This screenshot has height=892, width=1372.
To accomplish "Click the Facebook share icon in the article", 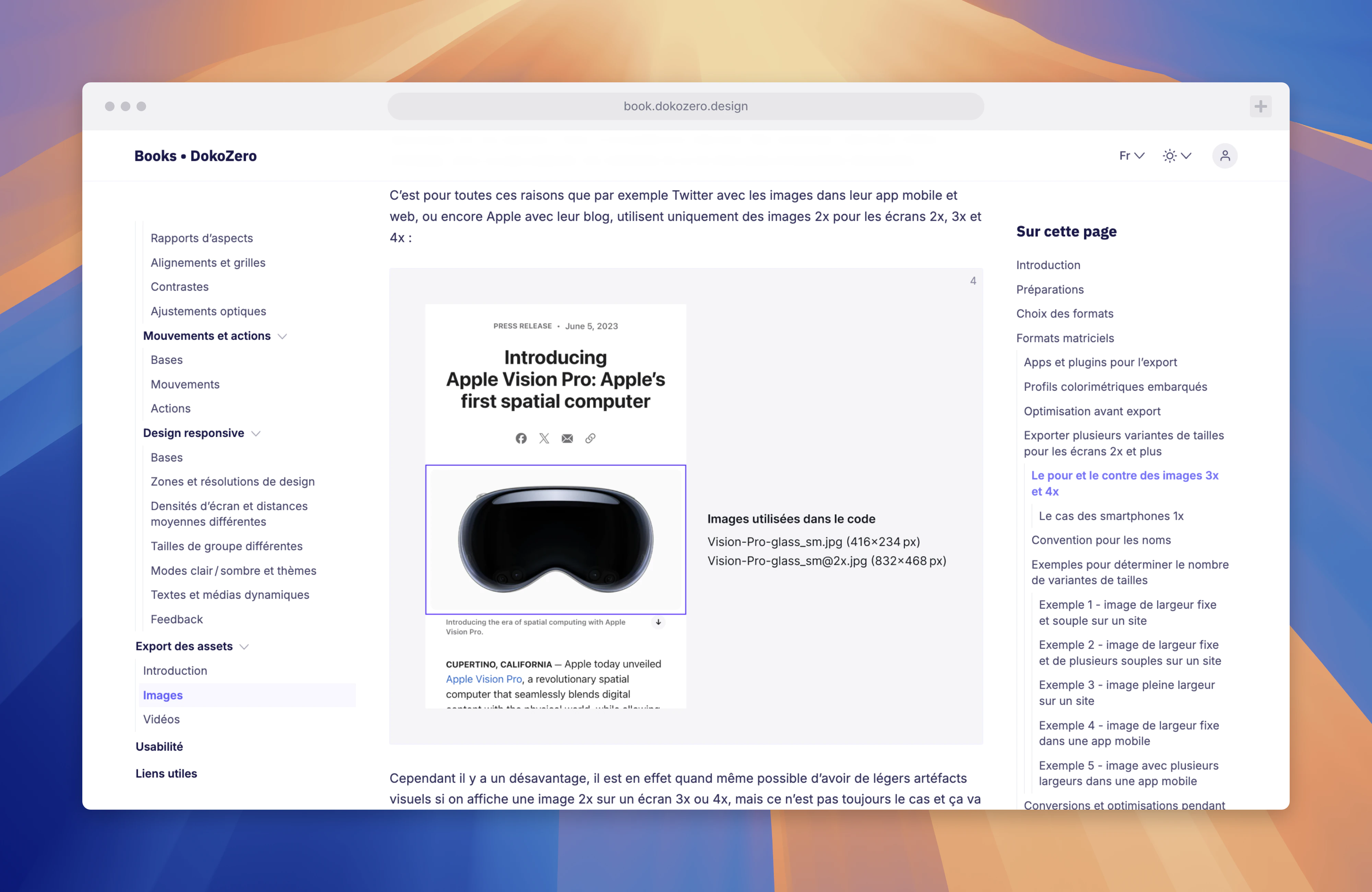I will pyautogui.click(x=521, y=438).
